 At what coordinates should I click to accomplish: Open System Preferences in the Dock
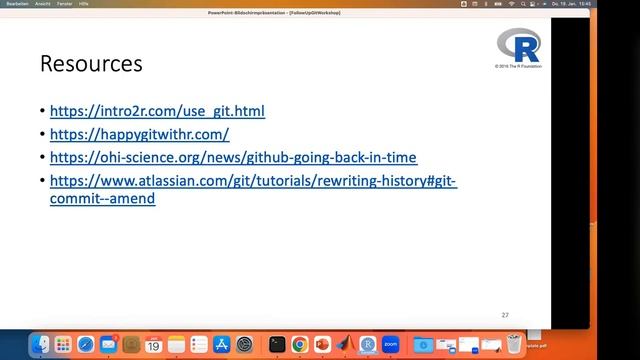244,345
